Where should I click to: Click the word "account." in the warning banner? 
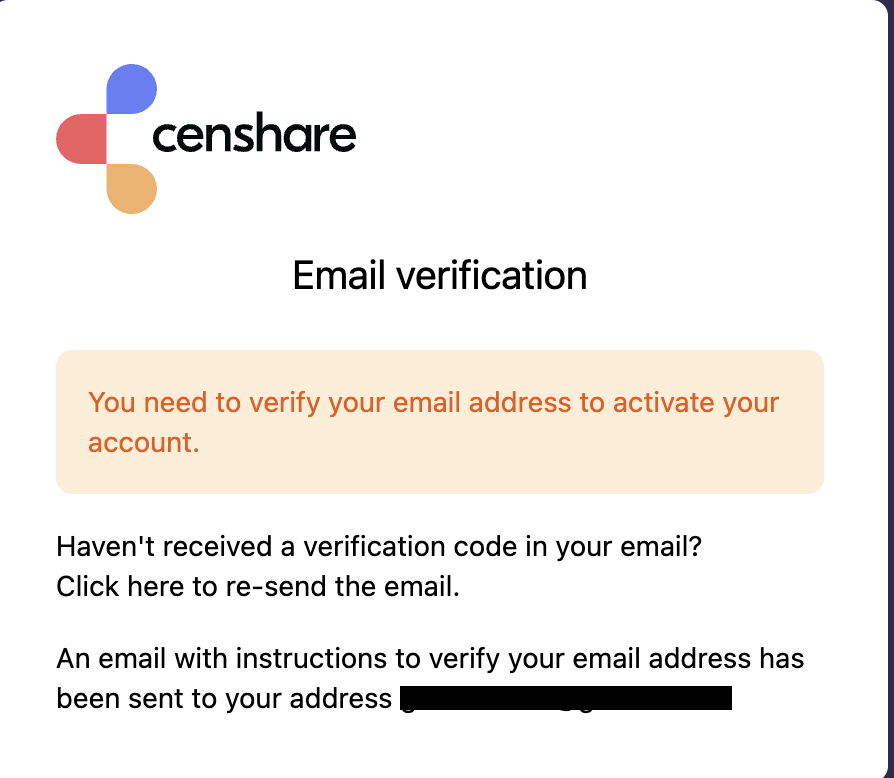coord(144,442)
